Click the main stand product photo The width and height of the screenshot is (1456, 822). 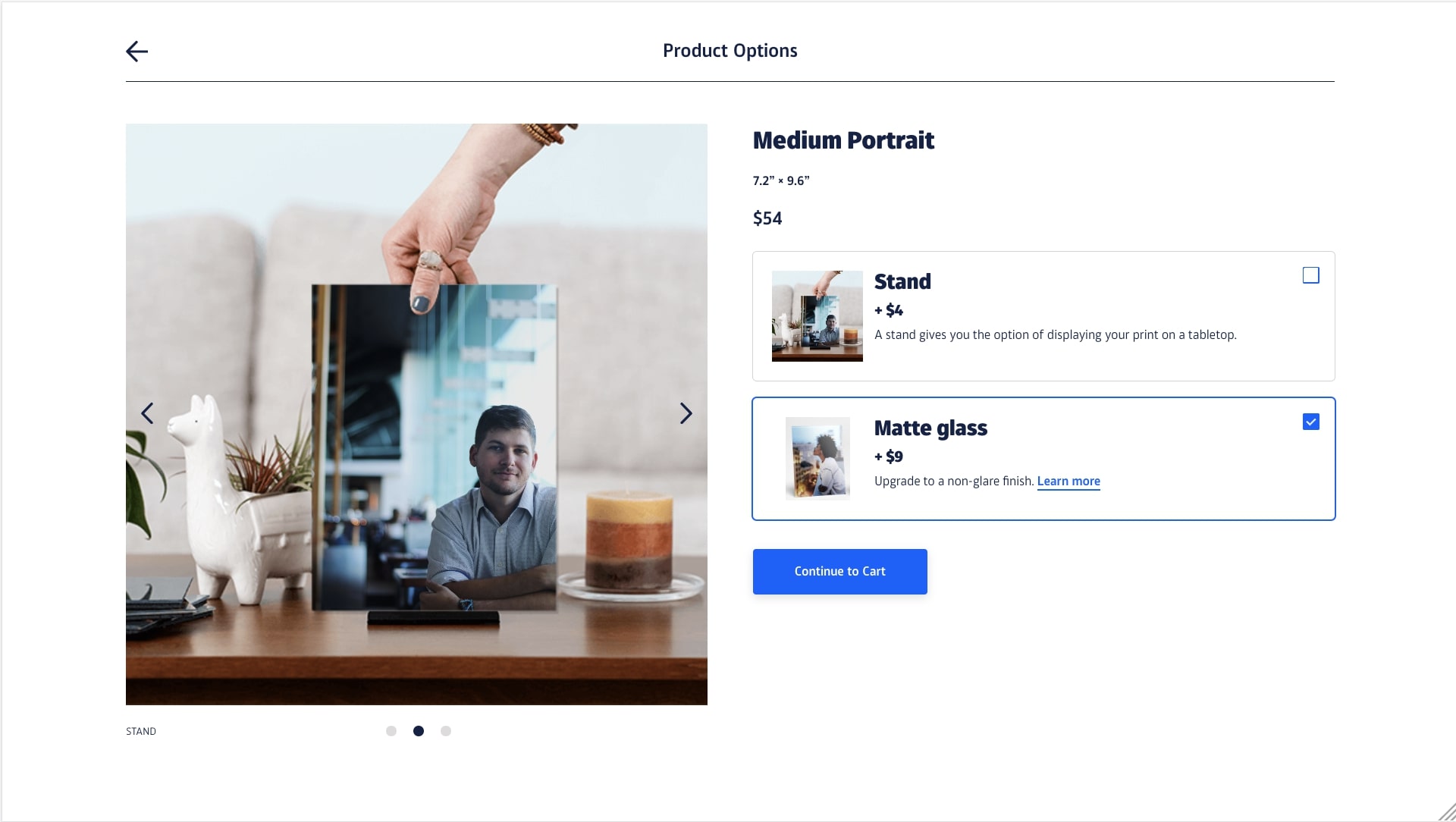click(x=416, y=414)
